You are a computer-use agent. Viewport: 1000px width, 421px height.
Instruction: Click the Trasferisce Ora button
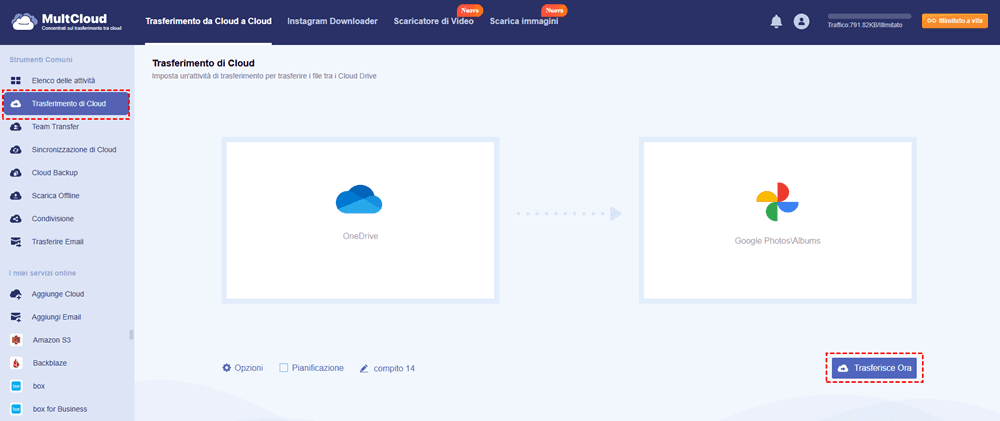[x=874, y=368]
